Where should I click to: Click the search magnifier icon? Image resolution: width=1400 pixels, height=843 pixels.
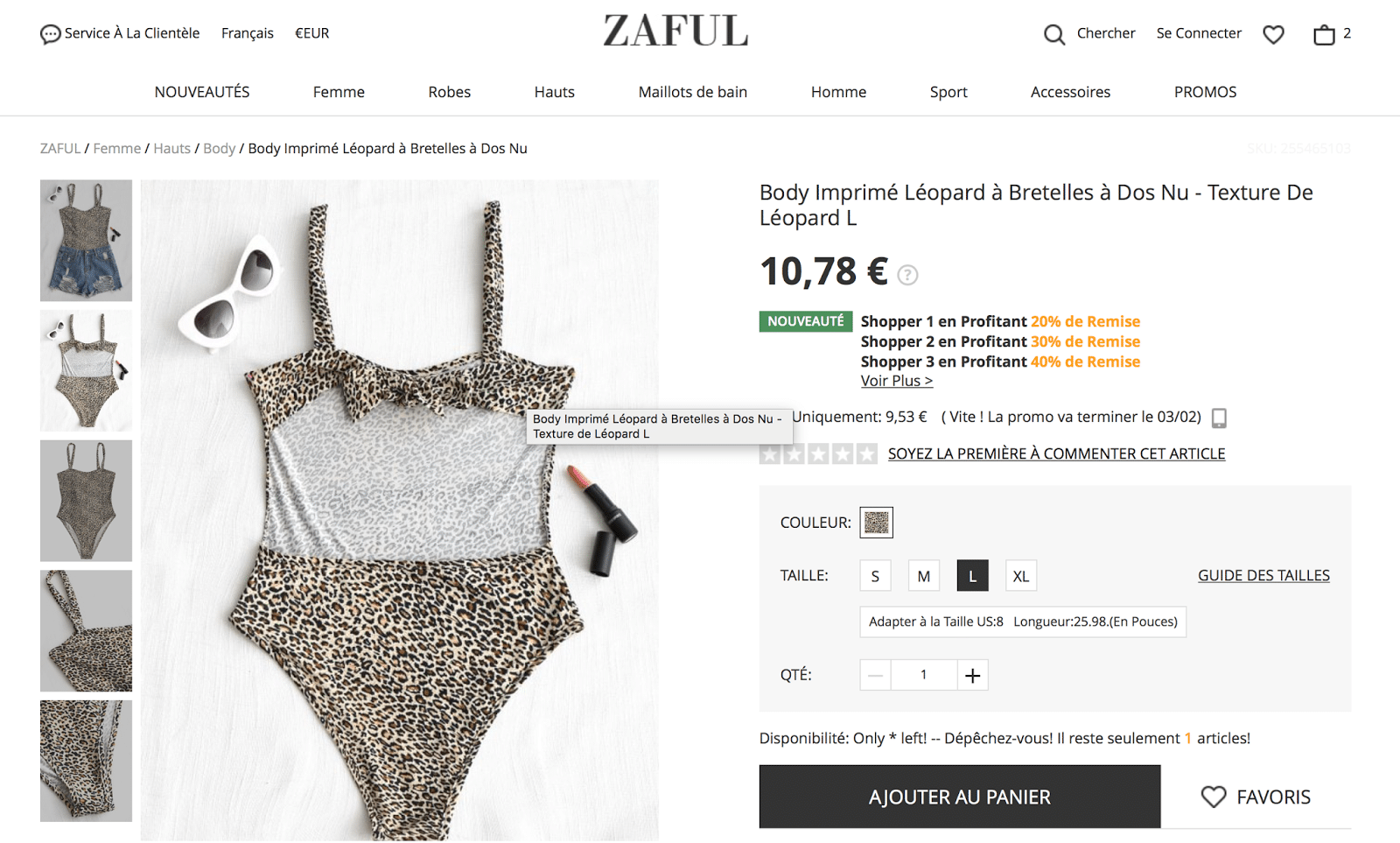coord(1054,34)
